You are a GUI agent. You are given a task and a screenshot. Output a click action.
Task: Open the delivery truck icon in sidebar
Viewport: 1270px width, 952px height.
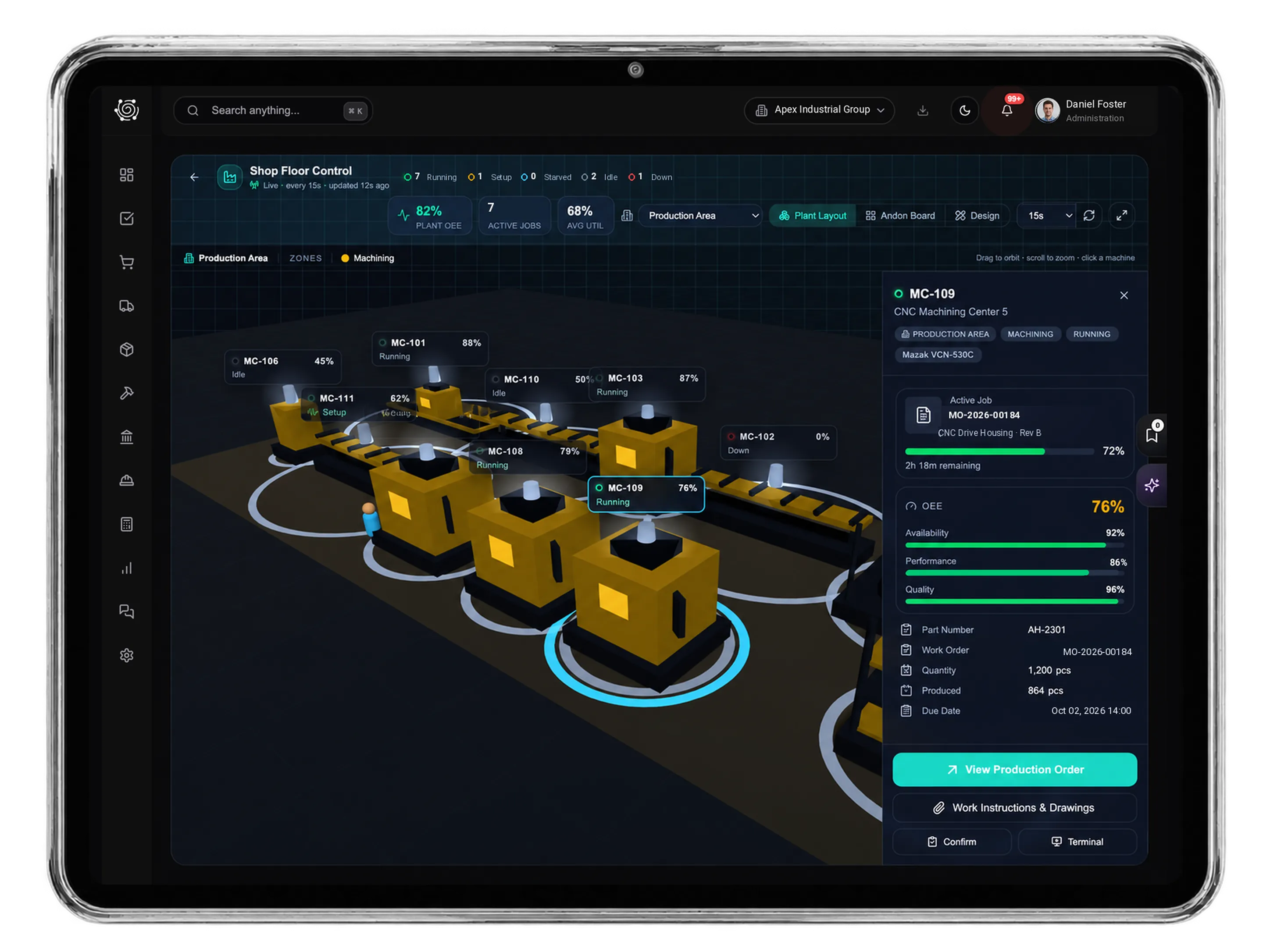[126, 306]
